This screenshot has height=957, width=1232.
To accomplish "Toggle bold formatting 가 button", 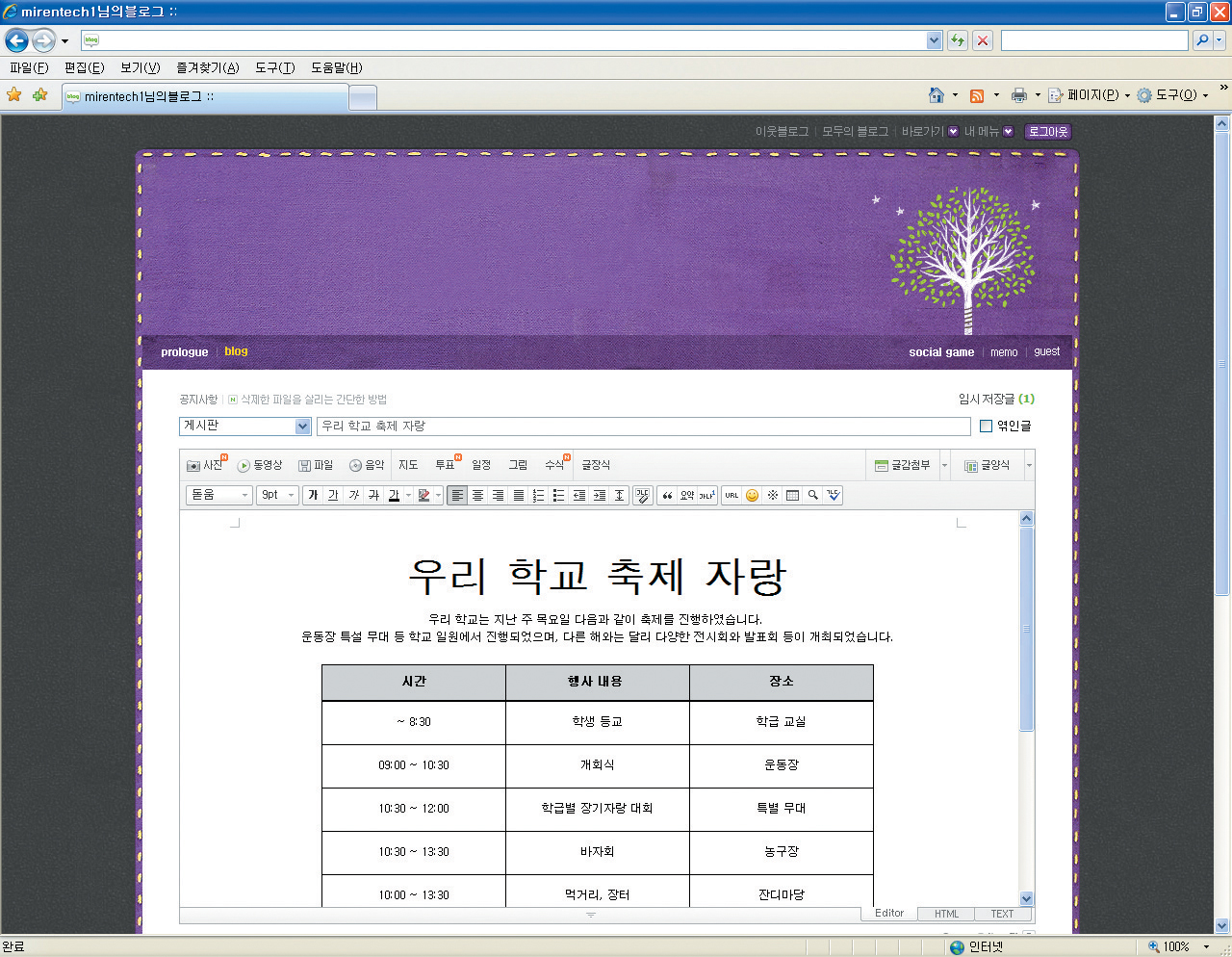I will click(x=313, y=495).
